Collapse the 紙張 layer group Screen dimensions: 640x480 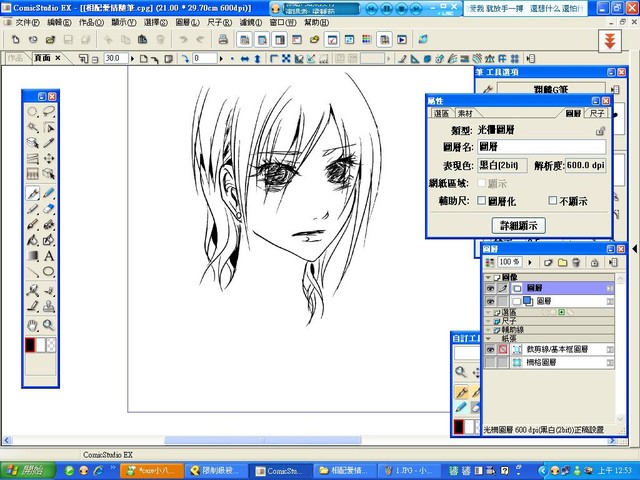488,338
